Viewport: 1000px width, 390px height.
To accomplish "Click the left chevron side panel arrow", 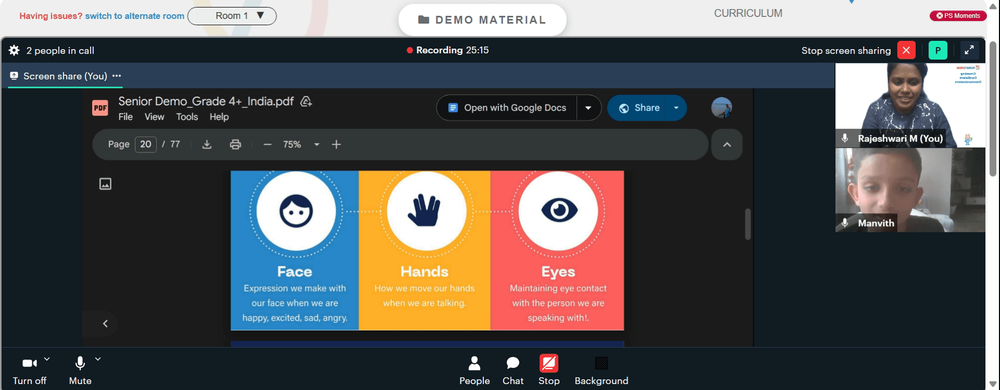I will (x=105, y=324).
